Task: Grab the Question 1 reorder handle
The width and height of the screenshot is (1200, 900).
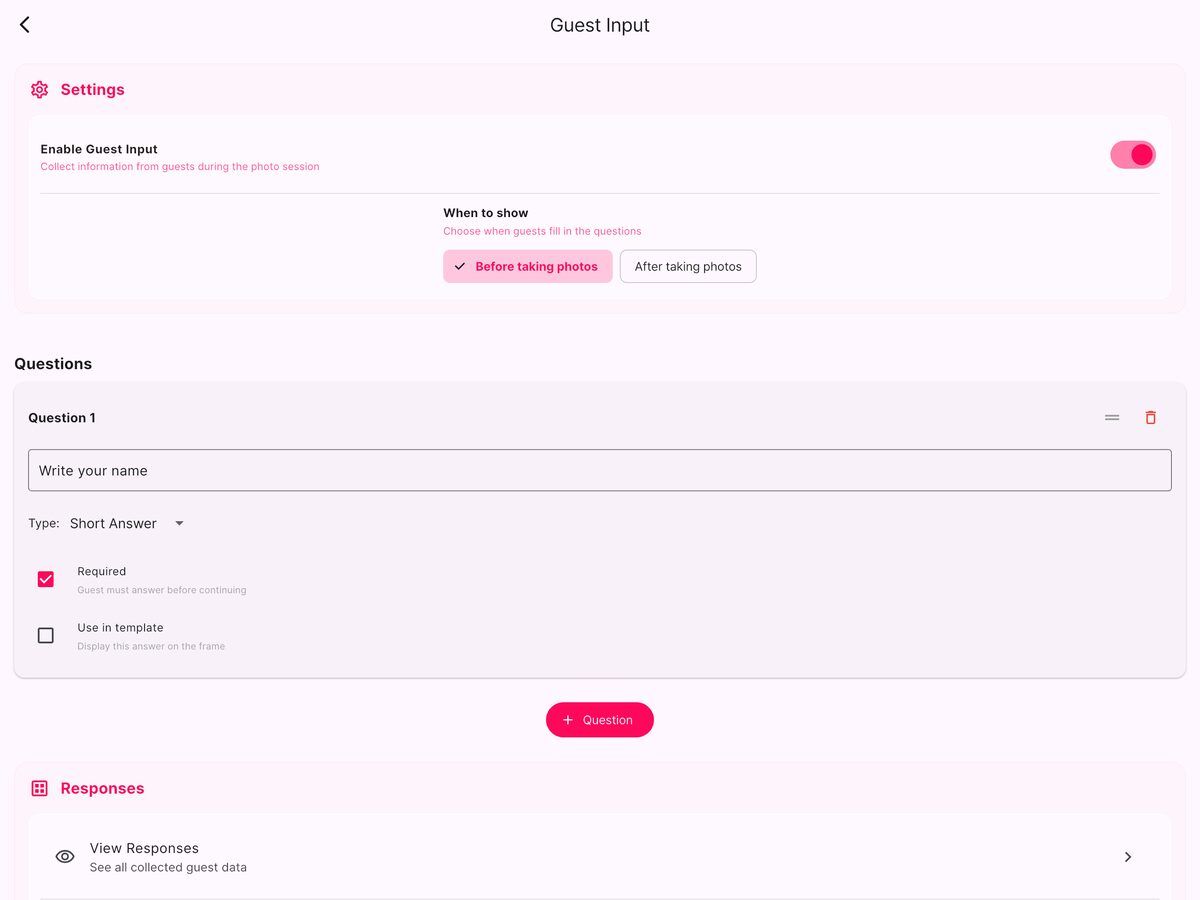Action: pos(1112,418)
